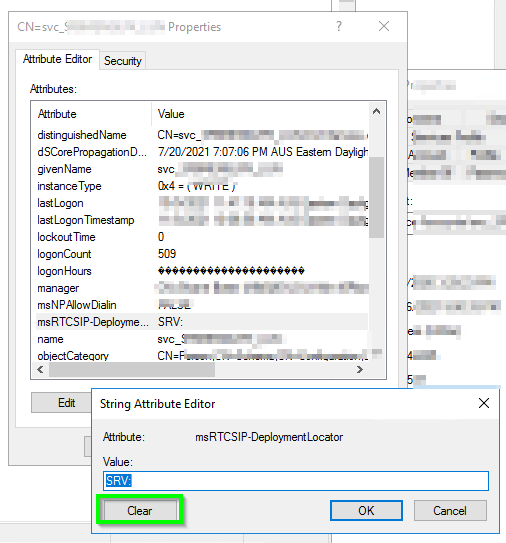Select the logonCount attribute row
Screen dimensions: 506x543
point(202,254)
